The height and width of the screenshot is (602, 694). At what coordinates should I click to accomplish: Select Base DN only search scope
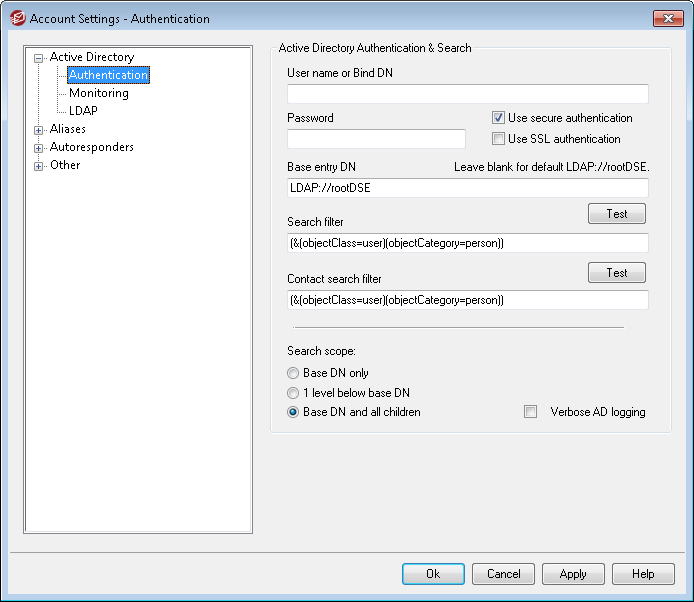coord(293,373)
